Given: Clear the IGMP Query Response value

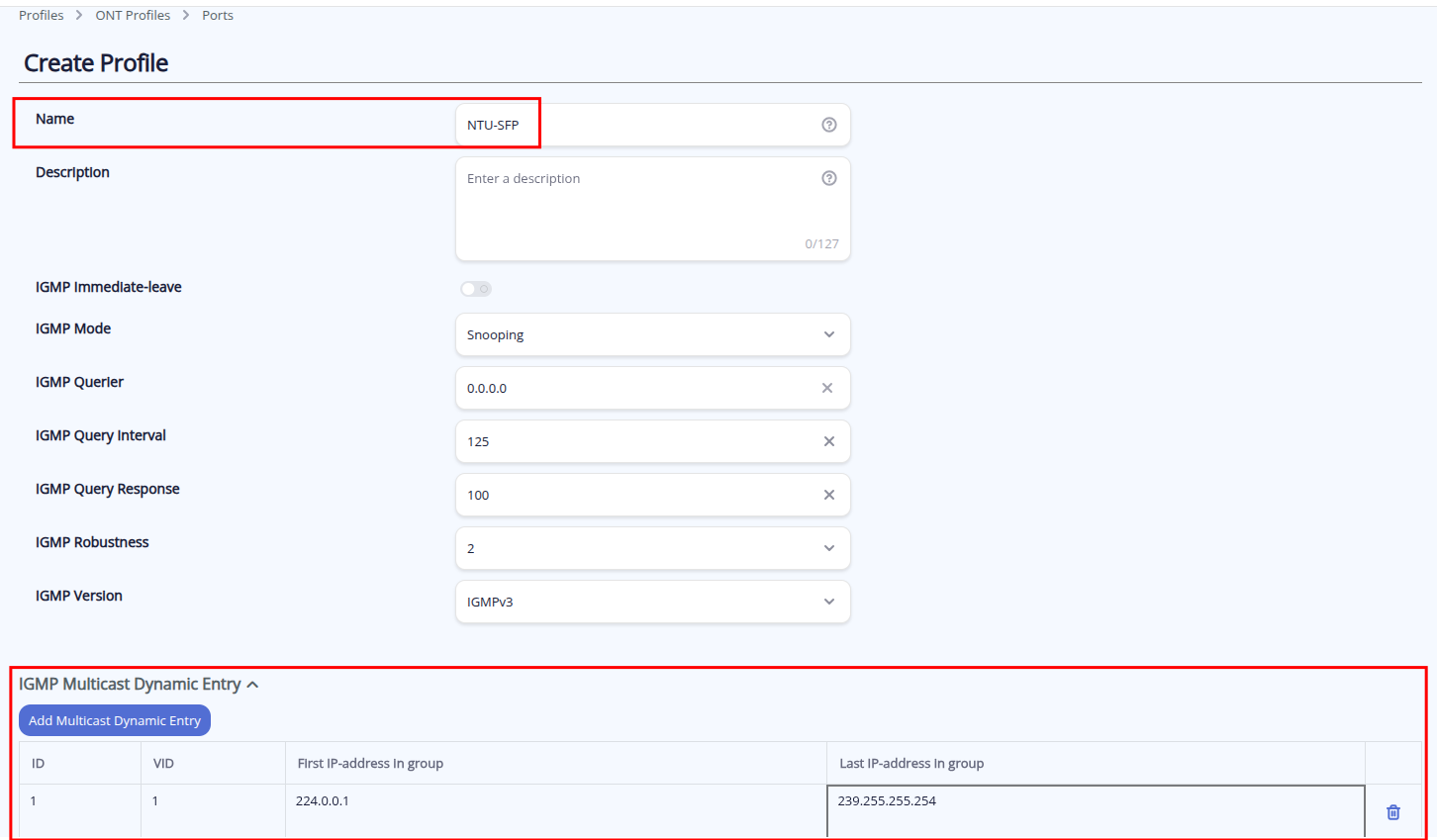Looking at the screenshot, I should 829,495.
